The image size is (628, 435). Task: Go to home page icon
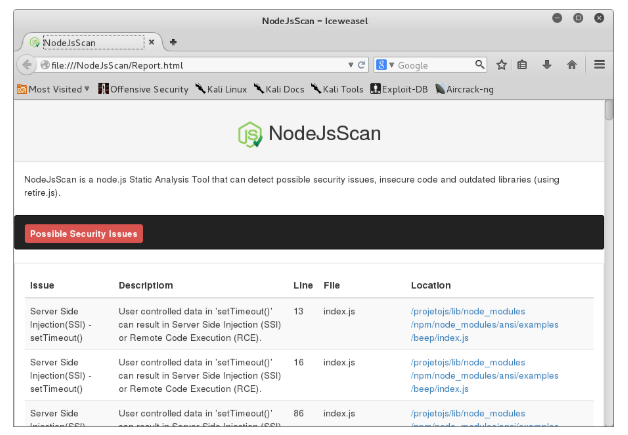click(x=572, y=64)
